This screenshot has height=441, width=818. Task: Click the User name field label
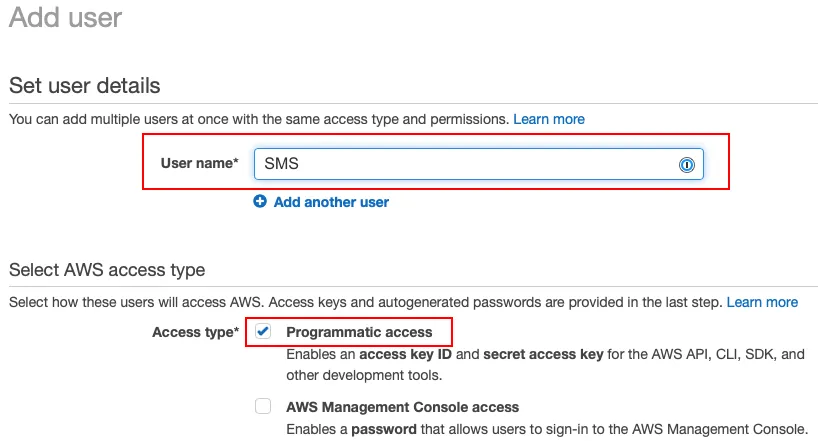tap(199, 163)
